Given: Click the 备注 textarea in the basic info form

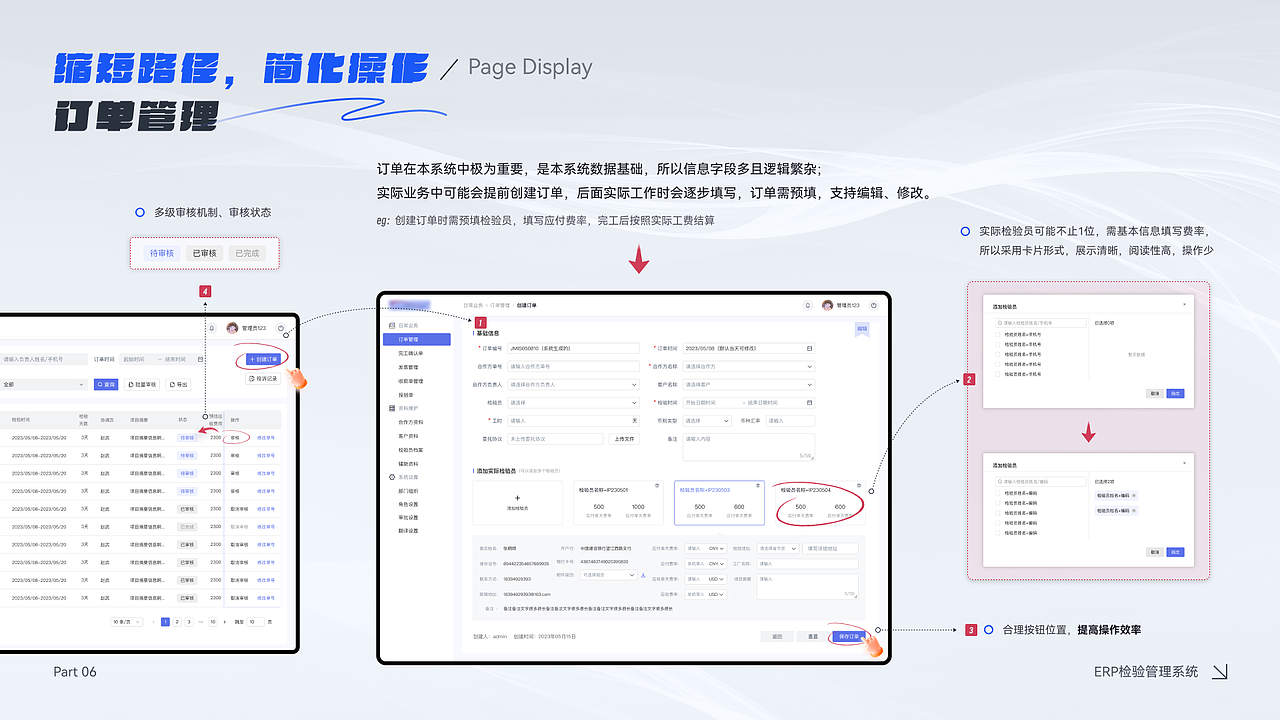Looking at the screenshot, I should click(x=749, y=446).
